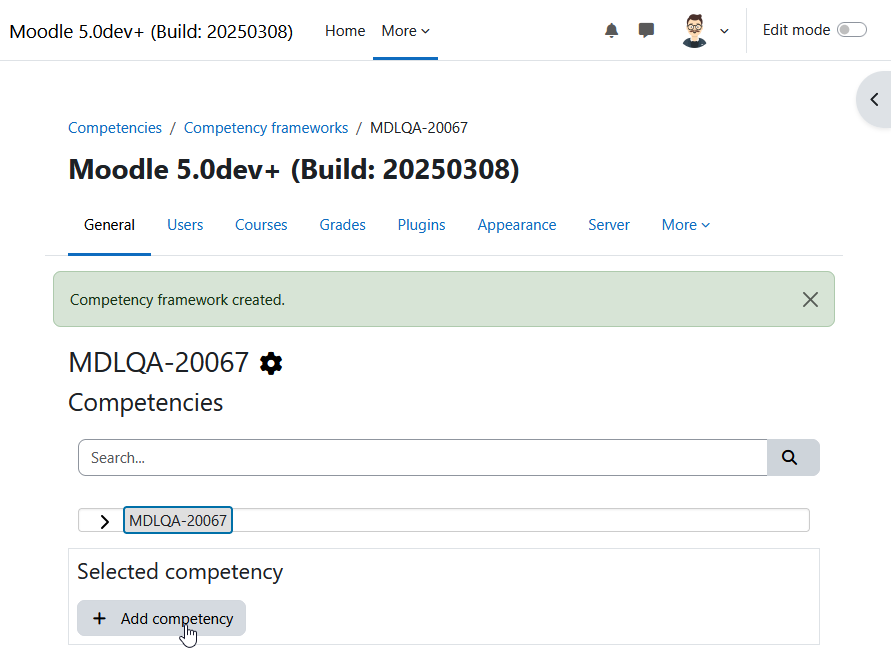Image resolution: width=891 pixels, height=667 pixels.
Task: Click the Selected competency heading
Action: [x=180, y=572]
